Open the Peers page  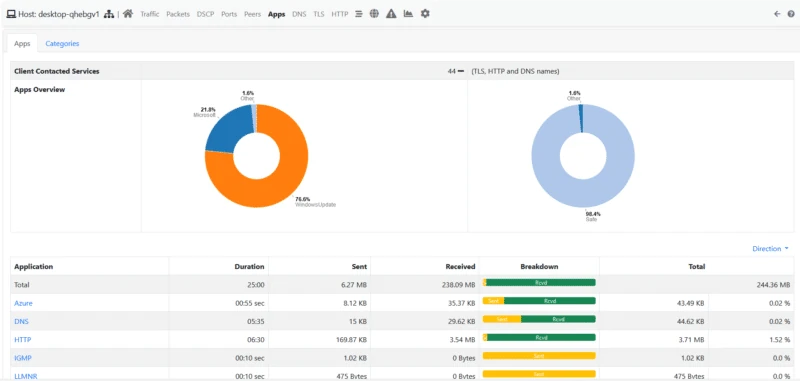(253, 14)
